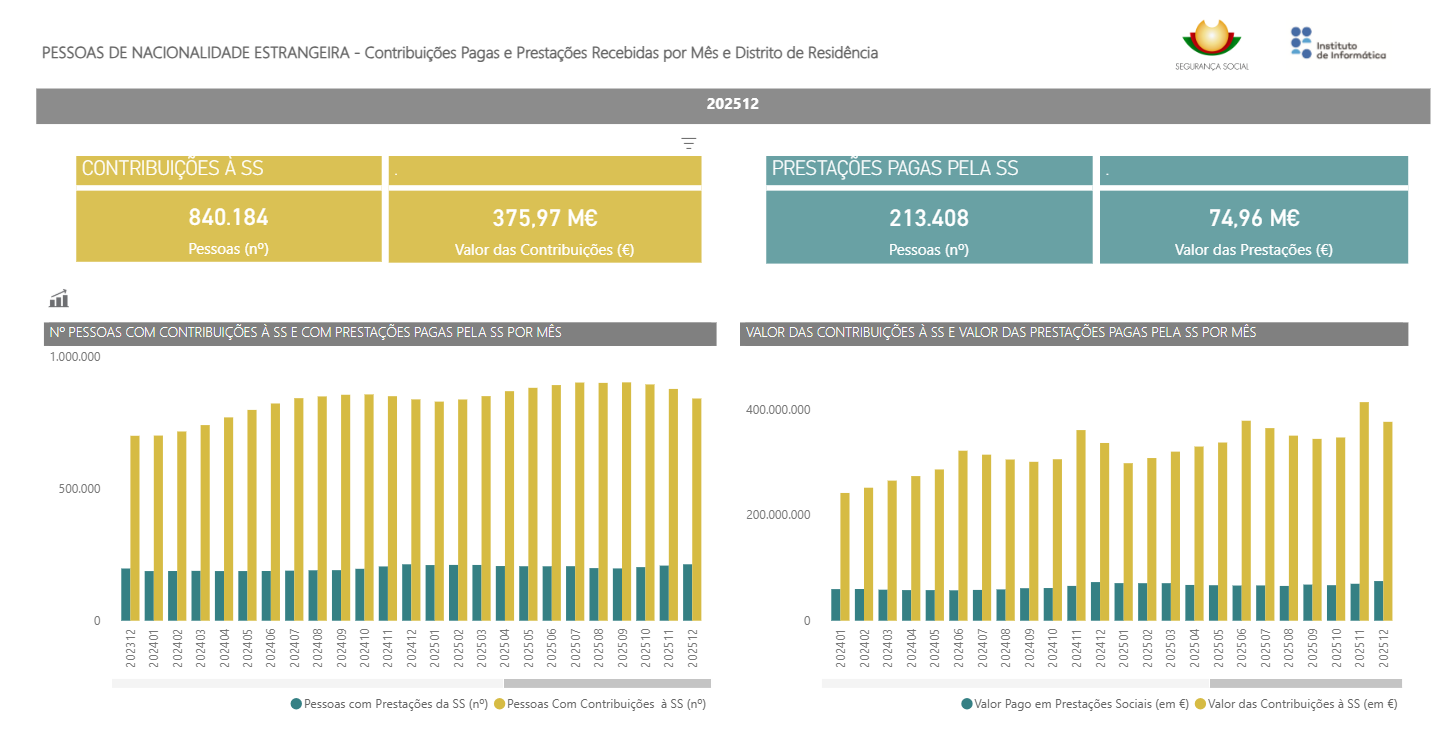Select teal 202312 bar in left chart
Viewport: 1447px width, 747px height.
pyautogui.click(x=126, y=594)
